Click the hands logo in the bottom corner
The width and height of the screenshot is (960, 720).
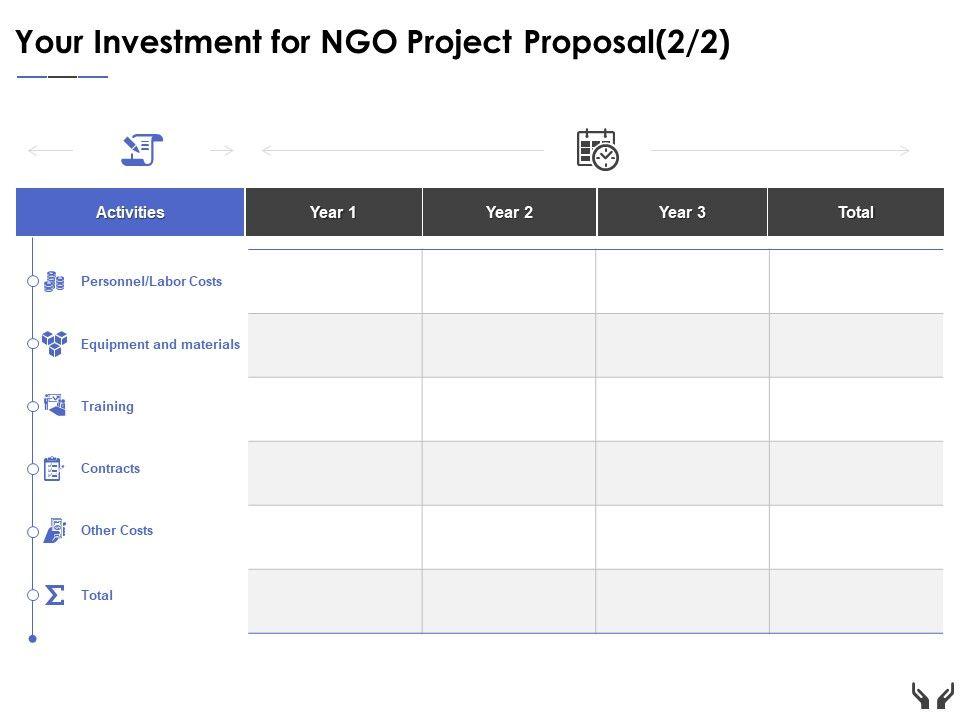932,696
